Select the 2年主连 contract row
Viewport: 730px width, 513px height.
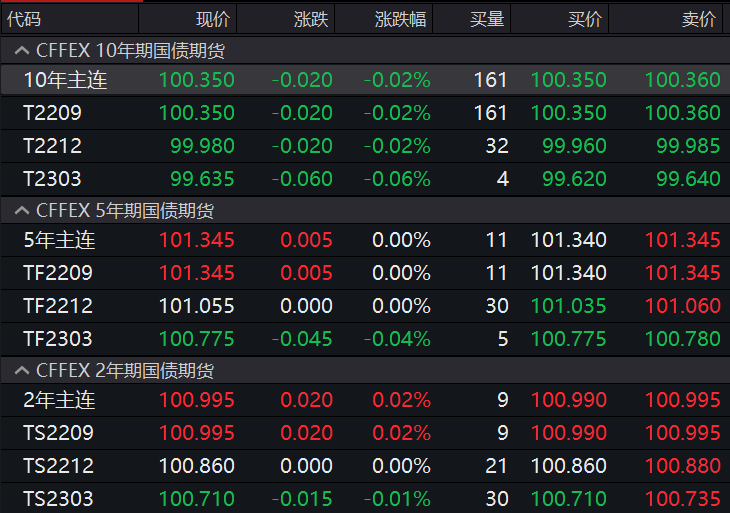pyautogui.click(x=59, y=400)
